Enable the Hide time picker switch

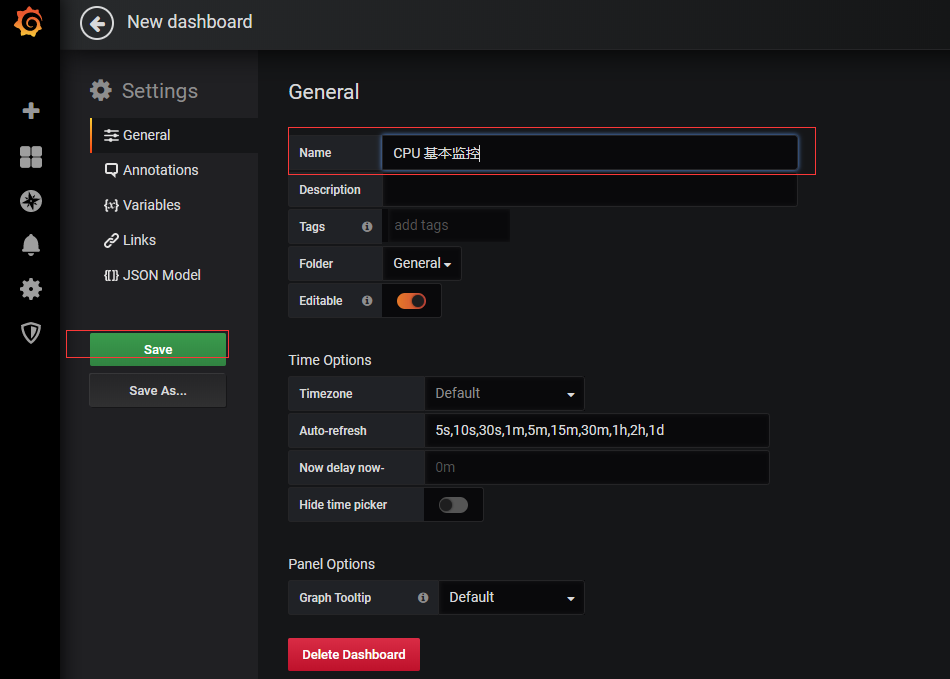[x=454, y=505]
